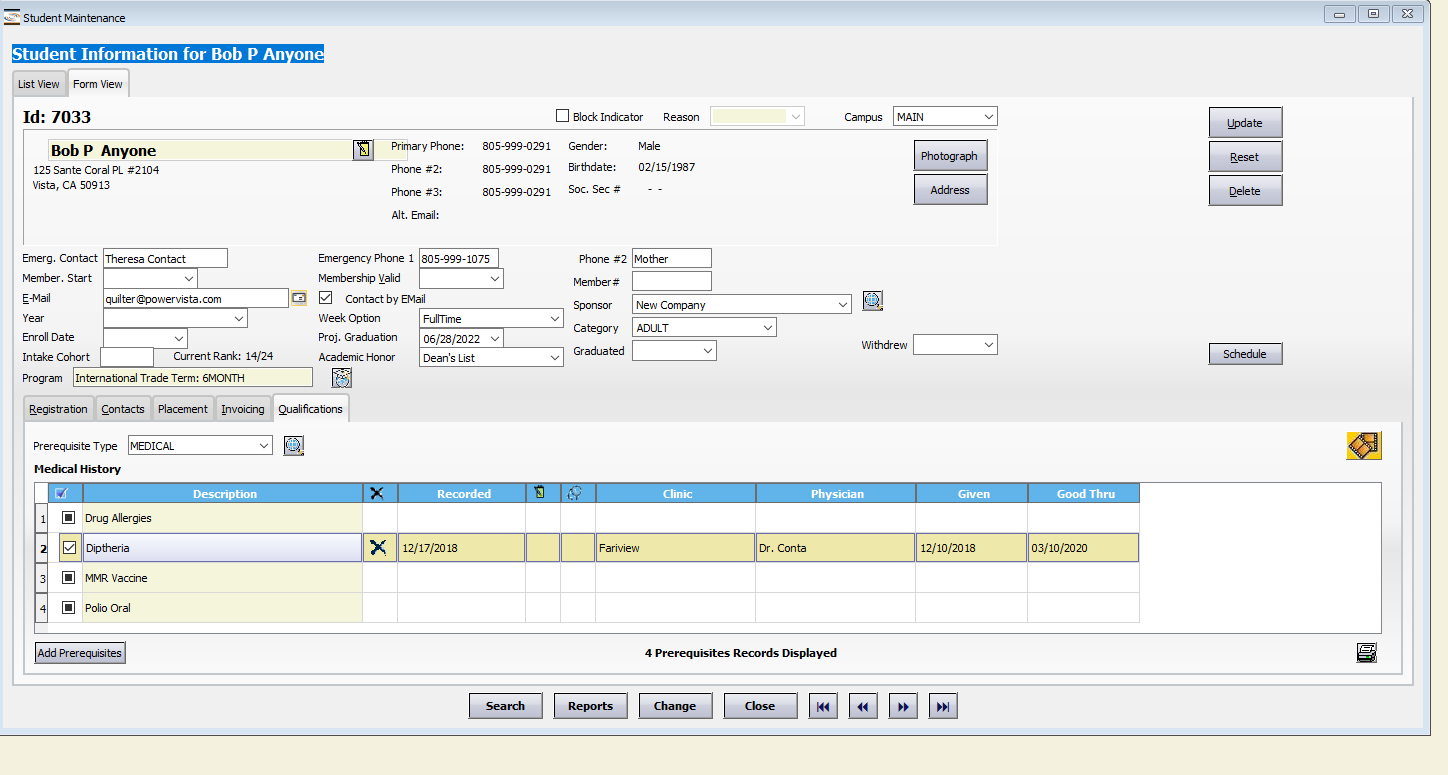
Task: Click the Close button at bottom
Action: pyautogui.click(x=760, y=706)
